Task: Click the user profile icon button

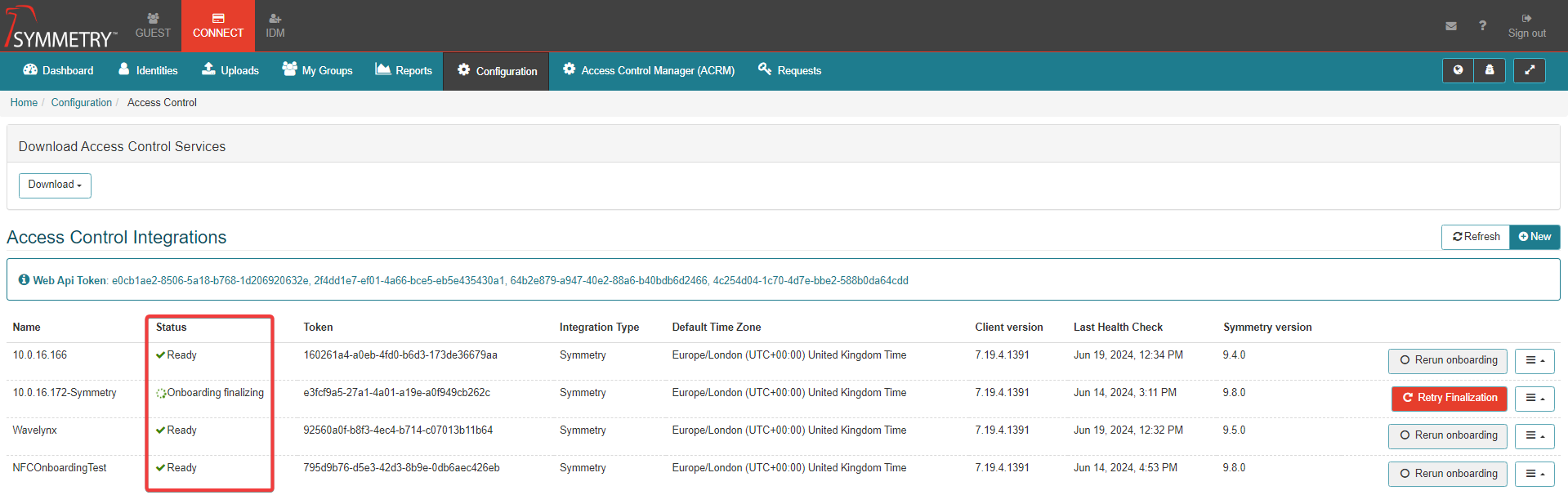Action: pos(1490,70)
